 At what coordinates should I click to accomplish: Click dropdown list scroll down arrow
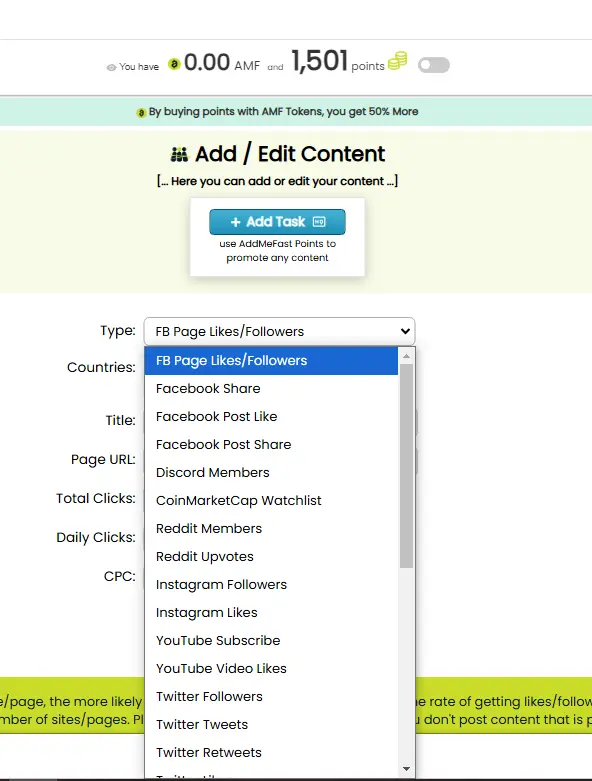tap(406, 769)
